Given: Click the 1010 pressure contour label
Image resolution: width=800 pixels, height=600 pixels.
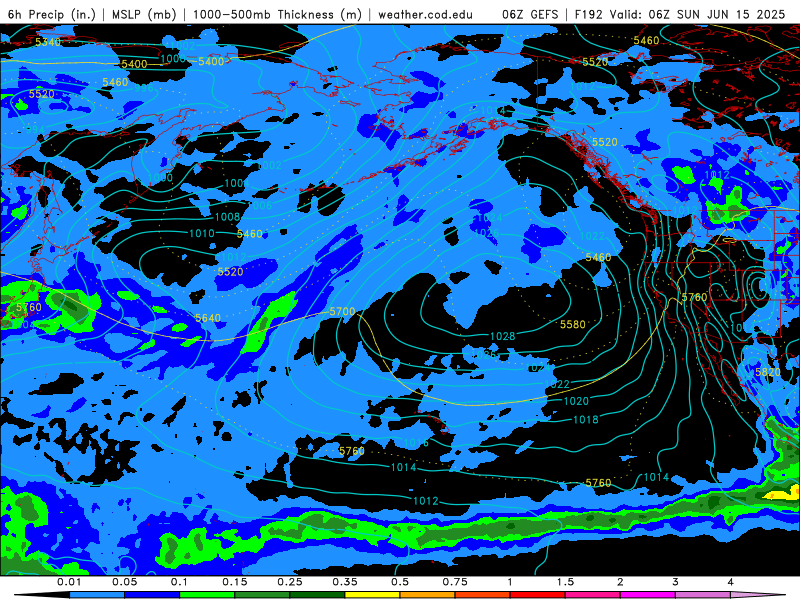Looking at the screenshot, I should click(202, 233).
